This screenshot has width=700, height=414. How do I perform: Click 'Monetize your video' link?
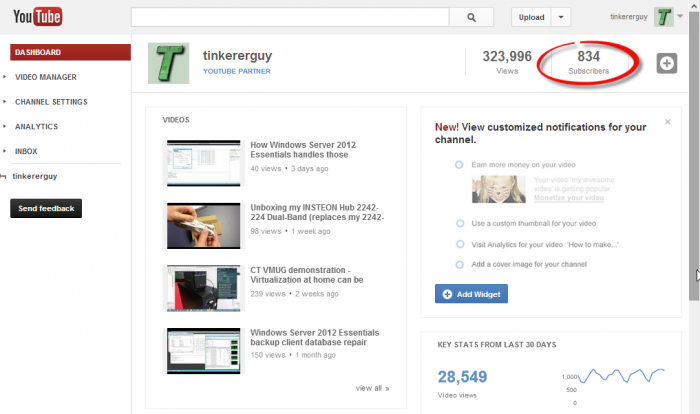[569, 198]
